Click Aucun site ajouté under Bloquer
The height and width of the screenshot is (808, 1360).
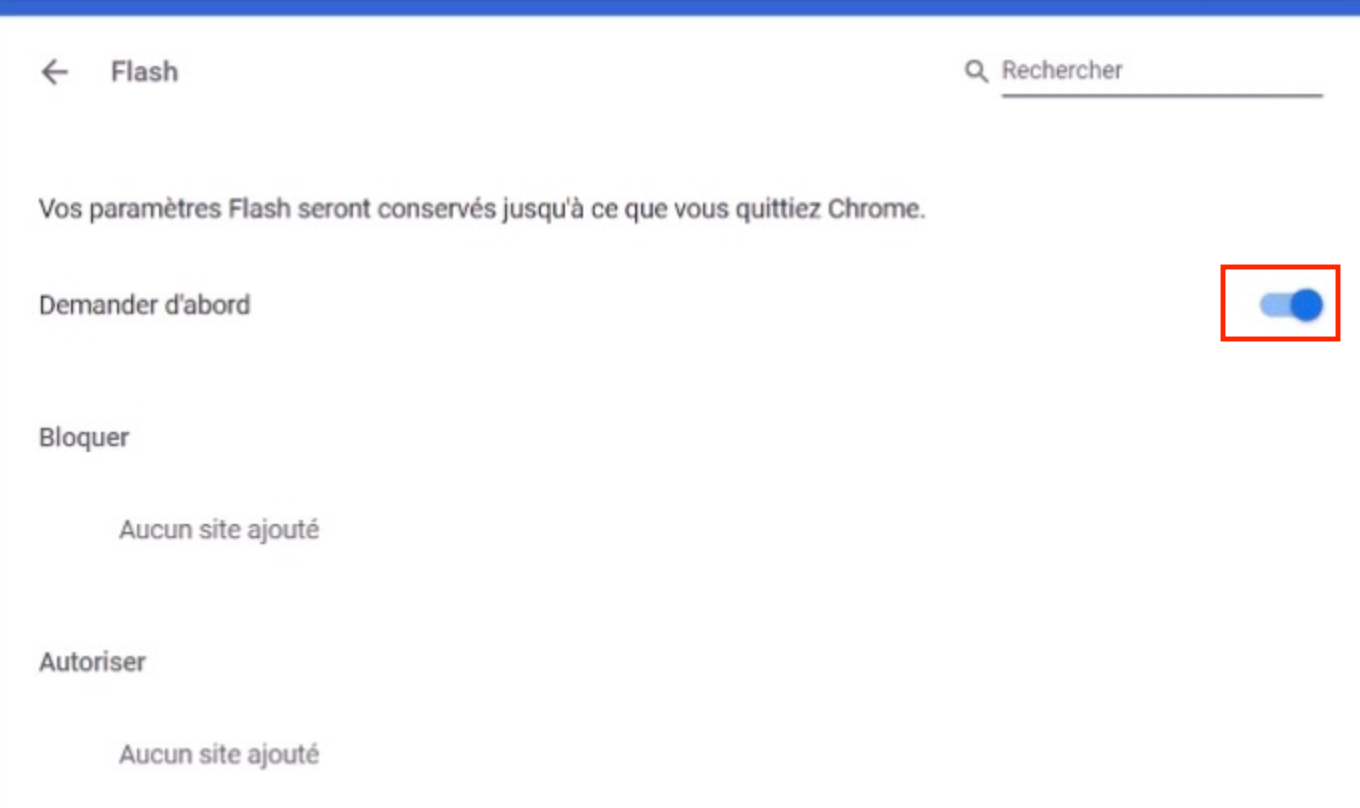219,530
